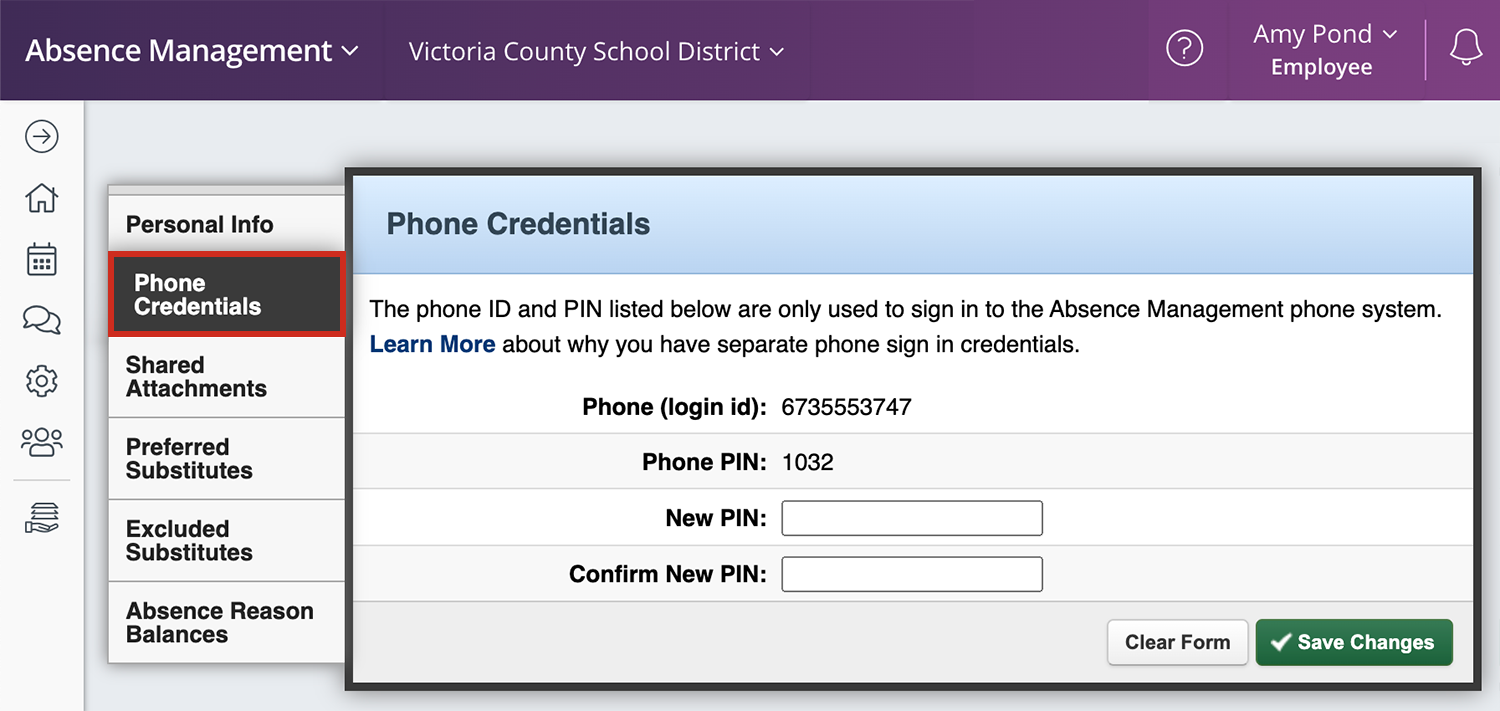Expand sidebar with the arrow circle icon
This screenshot has width=1500, height=711.
click(x=41, y=137)
